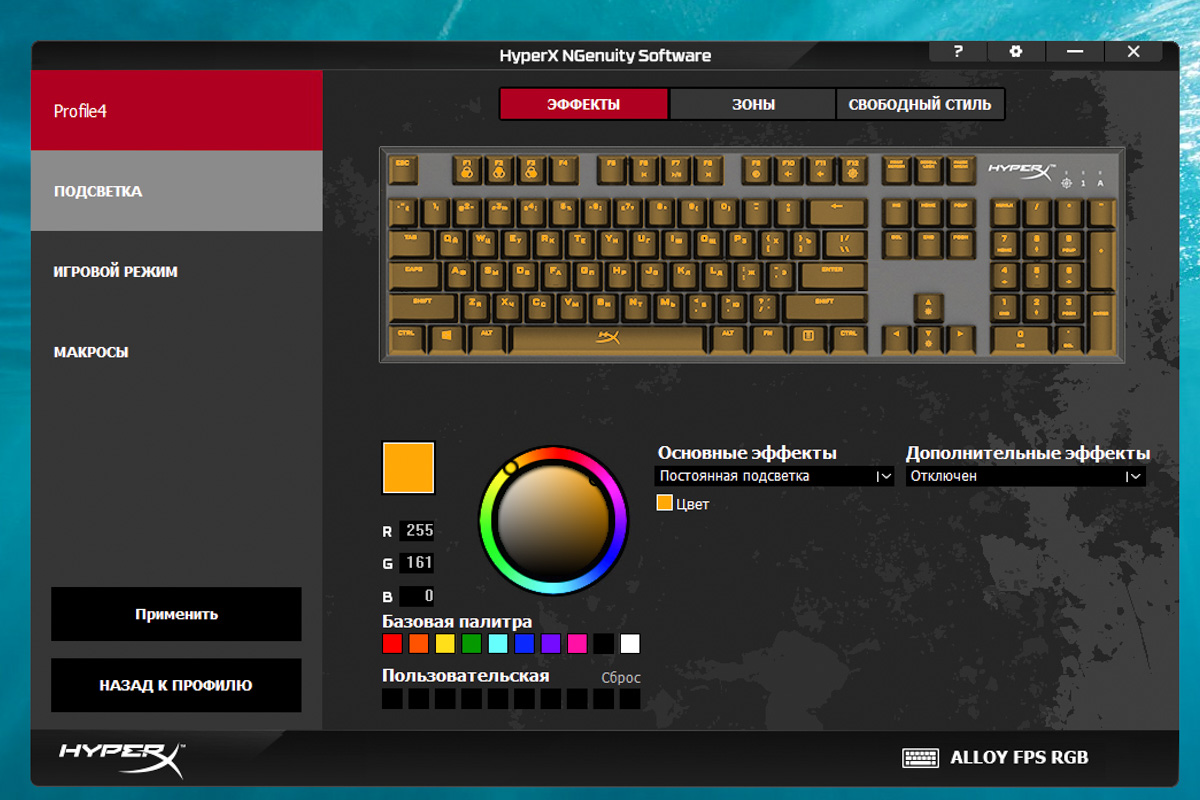Pick pink from Базовая палитра
The image size is (1200, 800).
coord(577,644)
